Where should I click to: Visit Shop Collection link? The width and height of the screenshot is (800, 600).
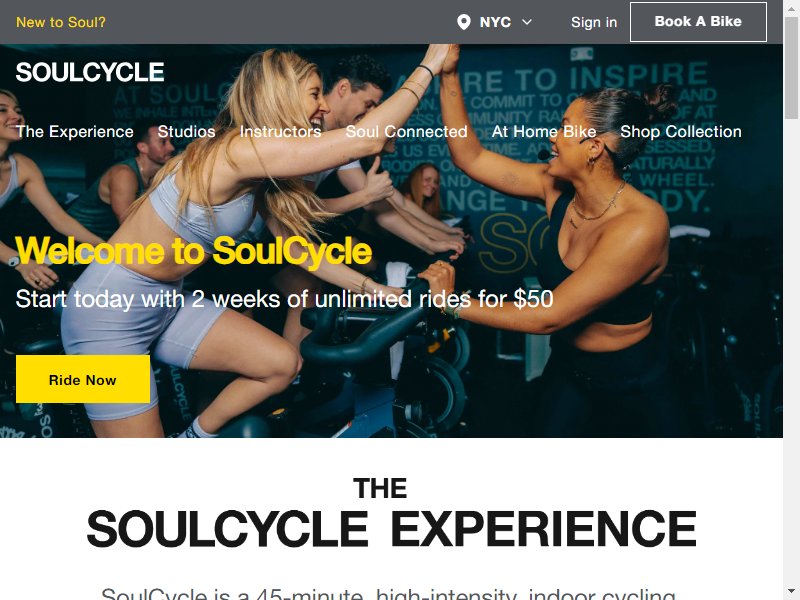(x=681, y=131)
